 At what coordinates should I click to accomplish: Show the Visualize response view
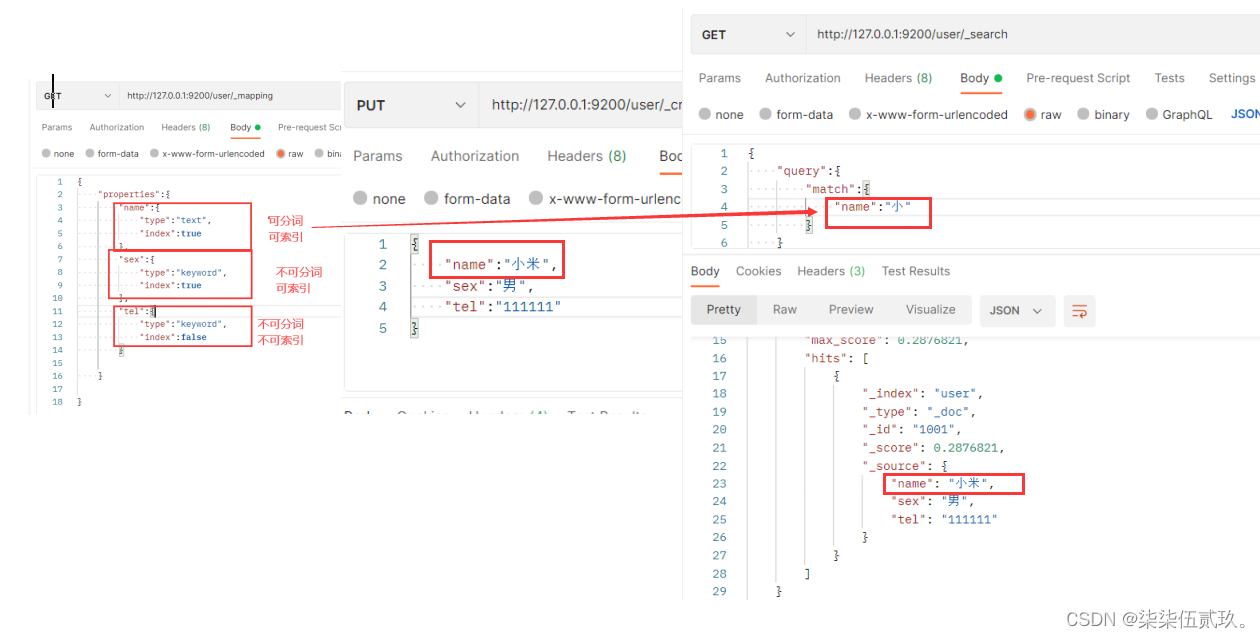pyautogui.click(x=931, y=310)
